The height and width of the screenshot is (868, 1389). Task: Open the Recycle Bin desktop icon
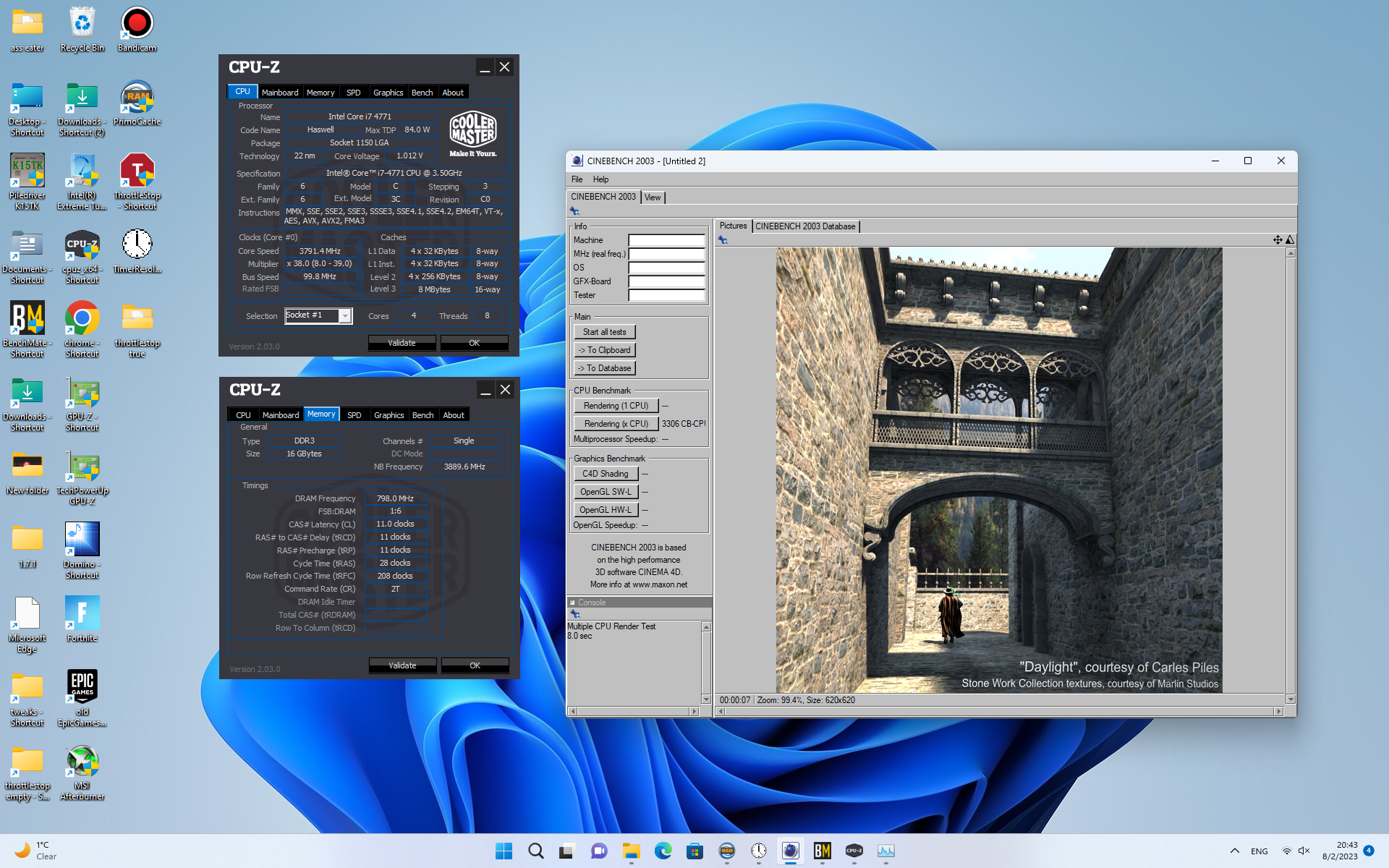click(x=82, y=30)
